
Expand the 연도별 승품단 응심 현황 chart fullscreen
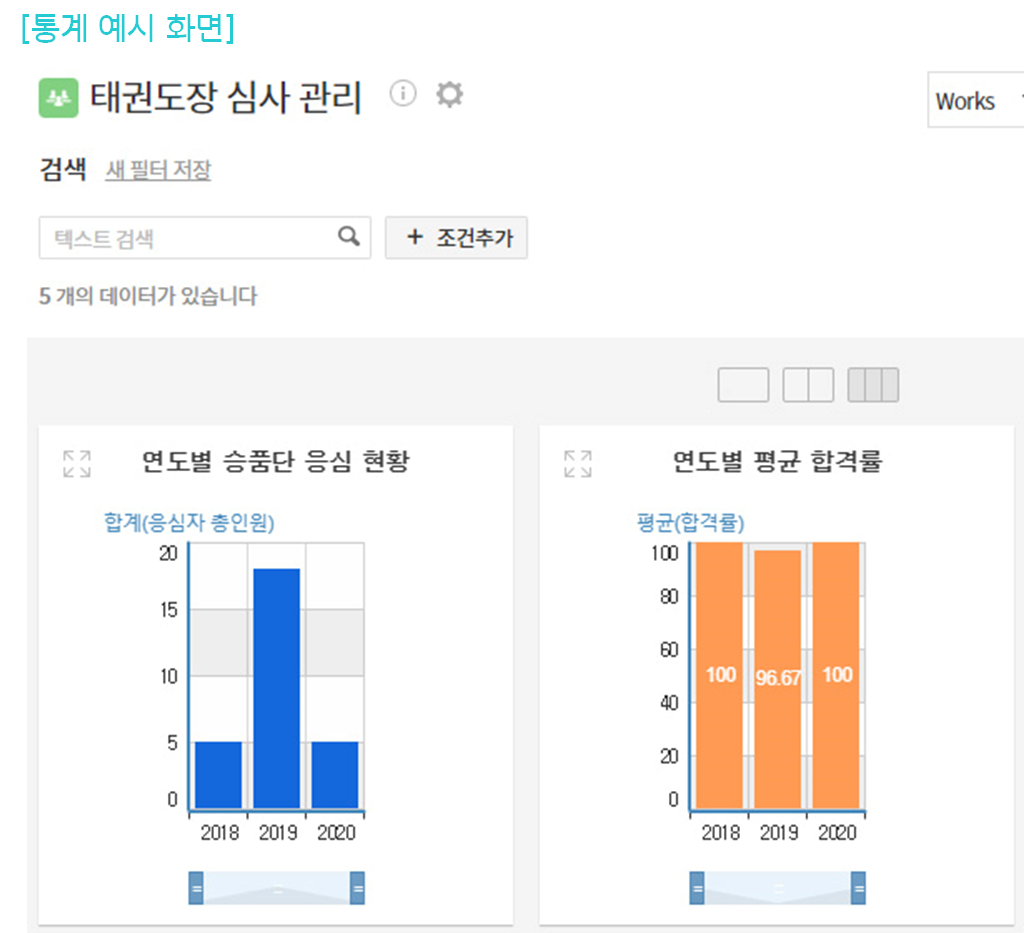(77, 463)
